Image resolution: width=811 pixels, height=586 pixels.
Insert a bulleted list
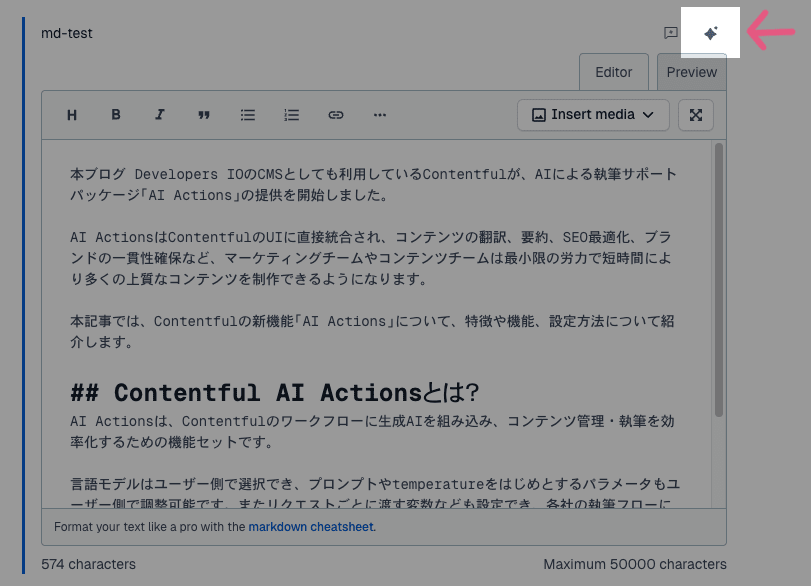[248, 115]
